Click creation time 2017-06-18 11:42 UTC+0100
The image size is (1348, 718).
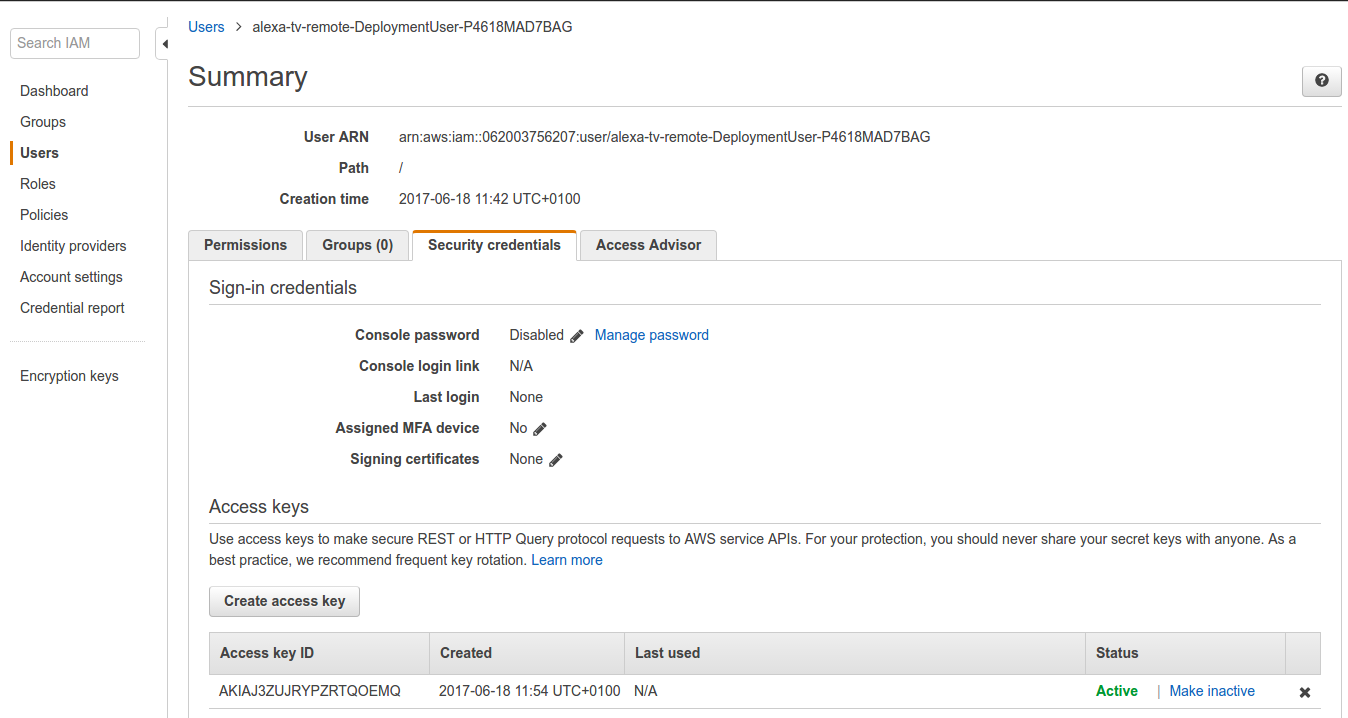490,199
